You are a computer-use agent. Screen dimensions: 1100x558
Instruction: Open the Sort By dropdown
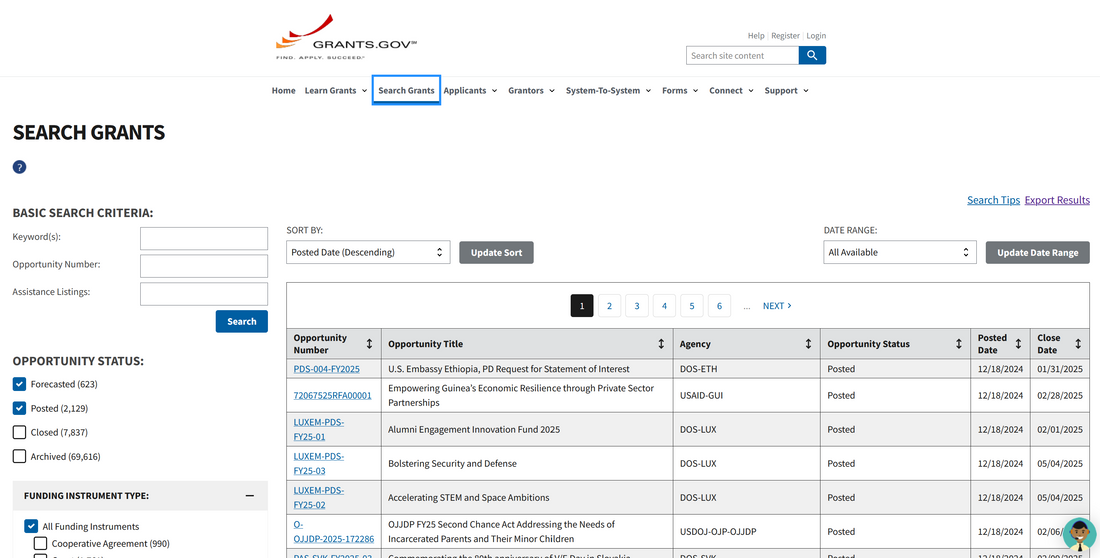pyautogui.click(x=368, y=253)
